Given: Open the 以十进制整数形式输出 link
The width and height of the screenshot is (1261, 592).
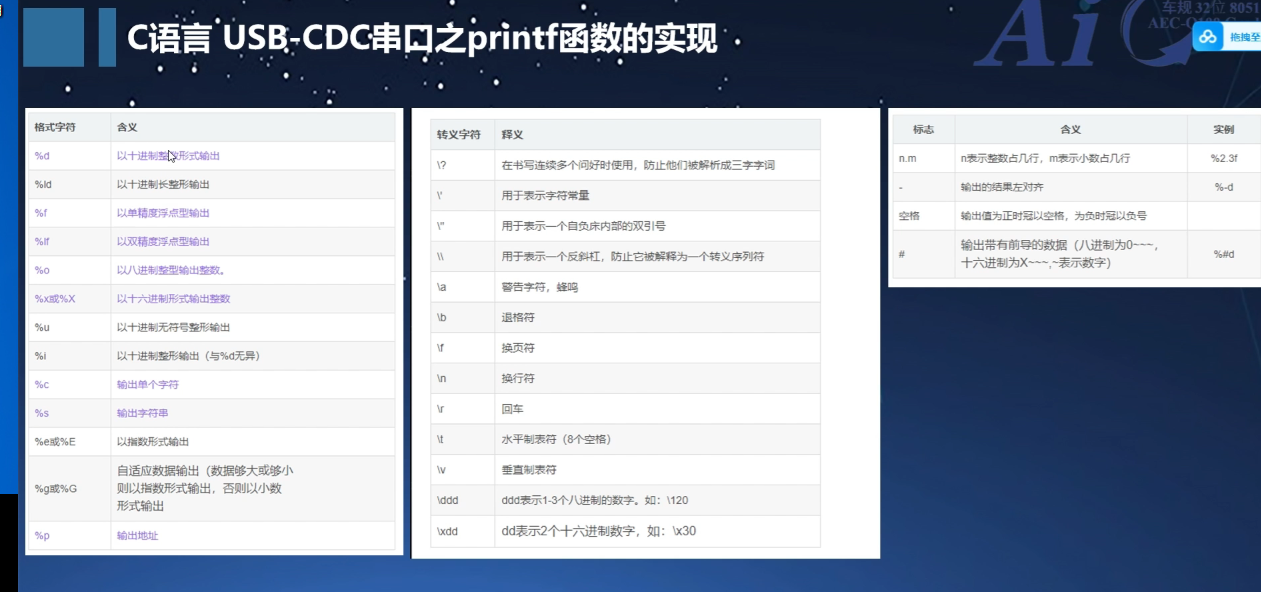Looking at the screenshot, I should pyautogui.click(x=168, y=156).
